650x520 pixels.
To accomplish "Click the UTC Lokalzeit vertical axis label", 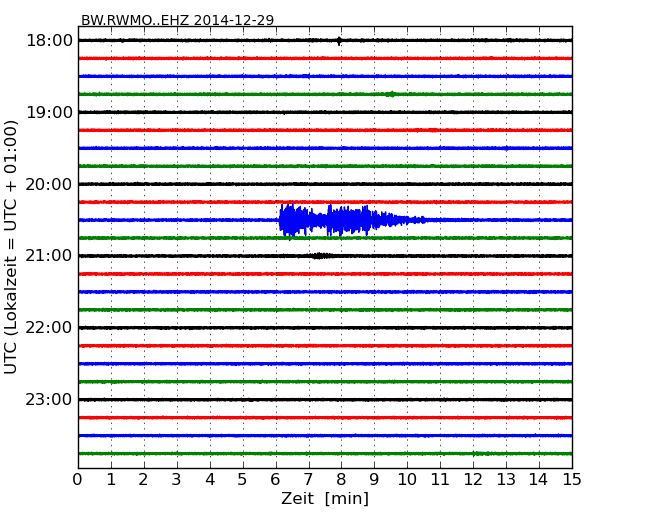I will (10, 247).
